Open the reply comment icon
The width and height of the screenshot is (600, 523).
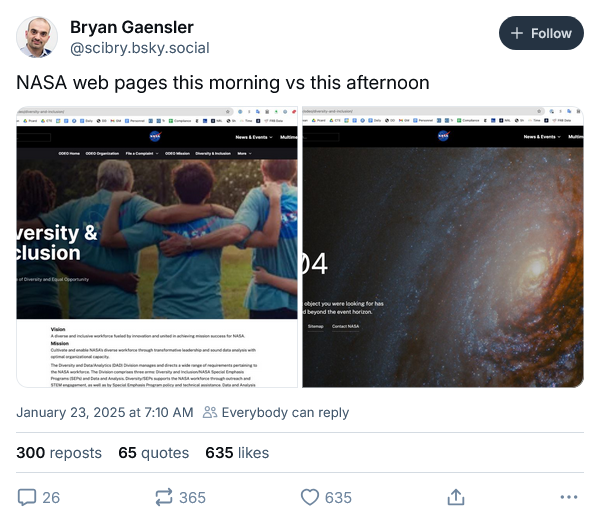pos(27,497)
